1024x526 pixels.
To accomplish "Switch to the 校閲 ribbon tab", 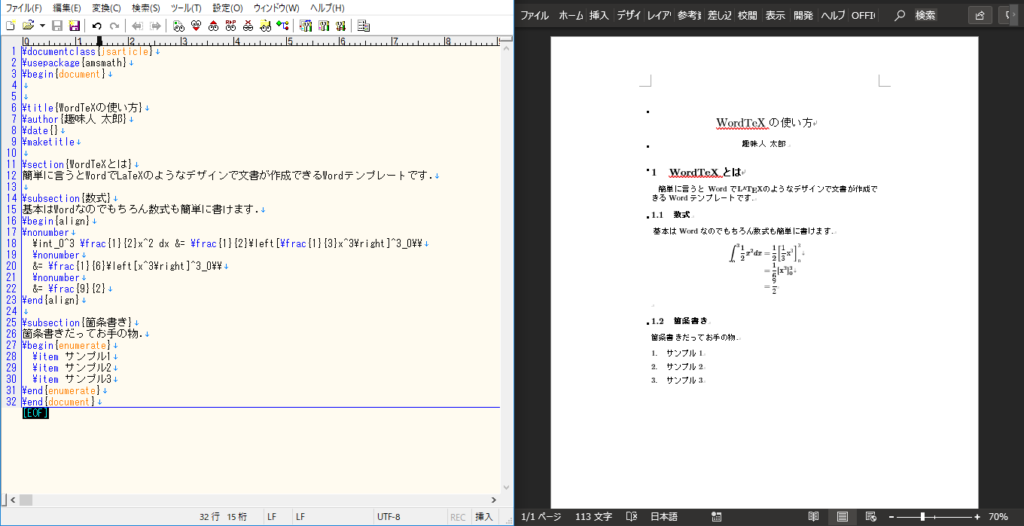I will point(747,15).
